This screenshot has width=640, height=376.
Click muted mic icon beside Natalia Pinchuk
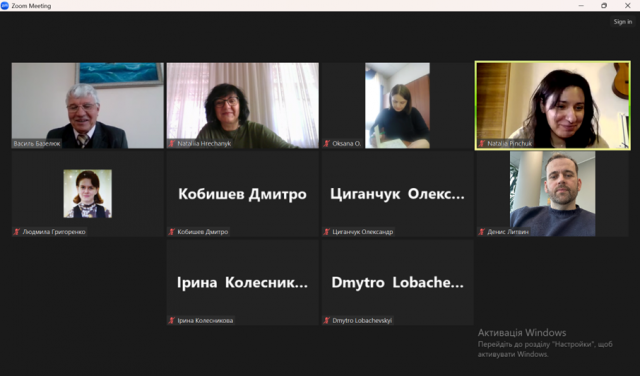pyautogui.click(x=482, y=143)
